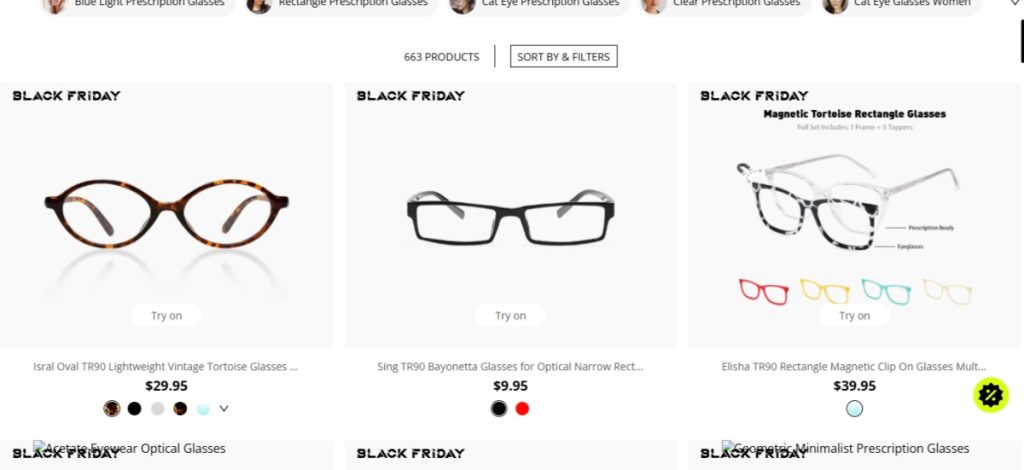
Task: Pick the black swatch for Isral Oval glasses
Action: pos(134,408)
